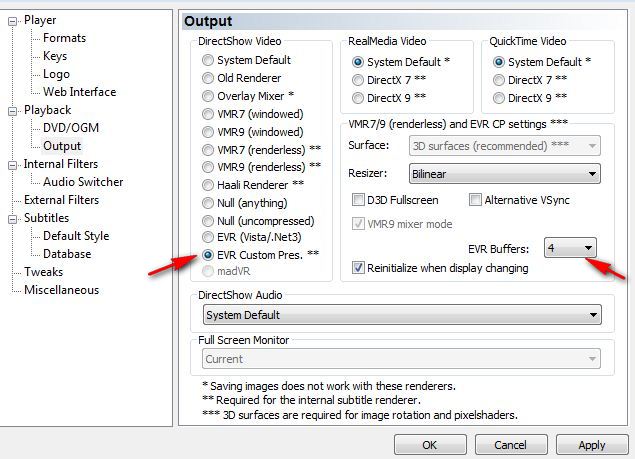Open Tweaks settings page
The width and height of the screenshot is (635, 459).
[43, 271]
